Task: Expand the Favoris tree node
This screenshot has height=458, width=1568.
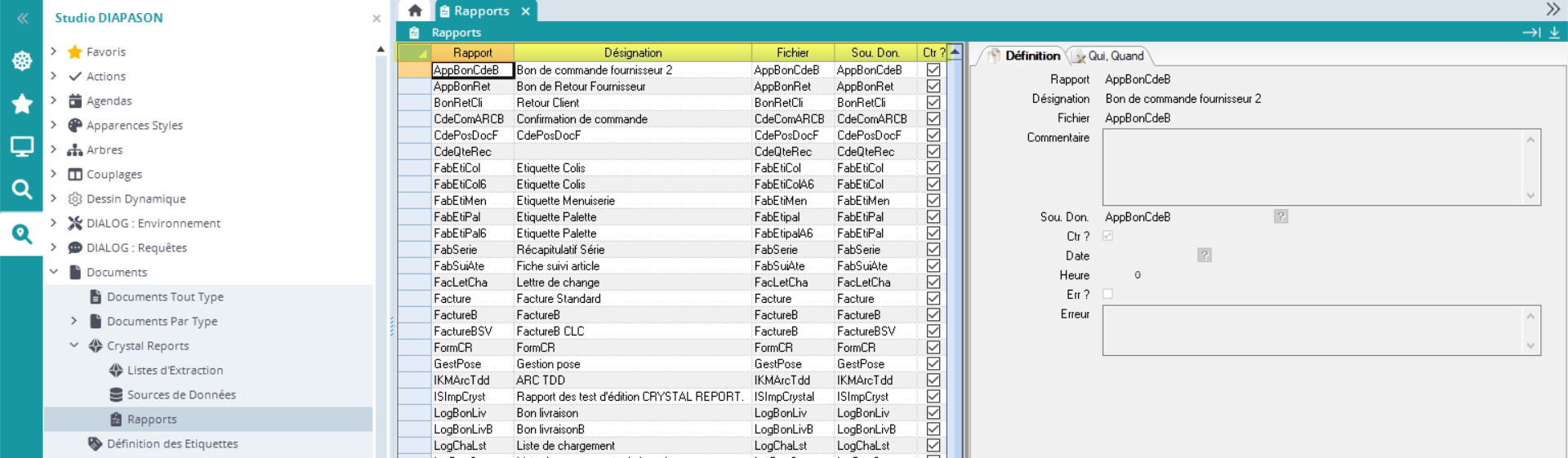Action: pyautogui.click(x=54, y=51)
